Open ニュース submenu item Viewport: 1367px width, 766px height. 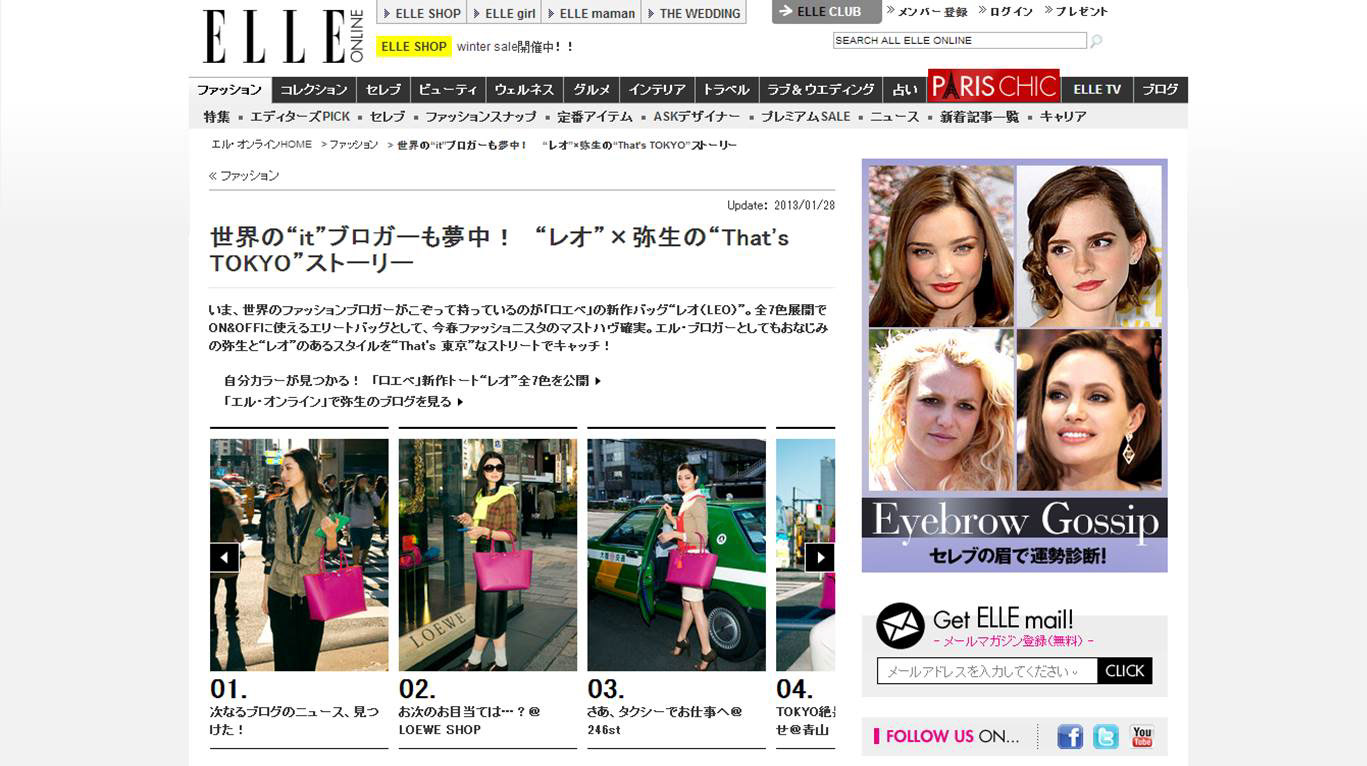[x=894, y=117]
